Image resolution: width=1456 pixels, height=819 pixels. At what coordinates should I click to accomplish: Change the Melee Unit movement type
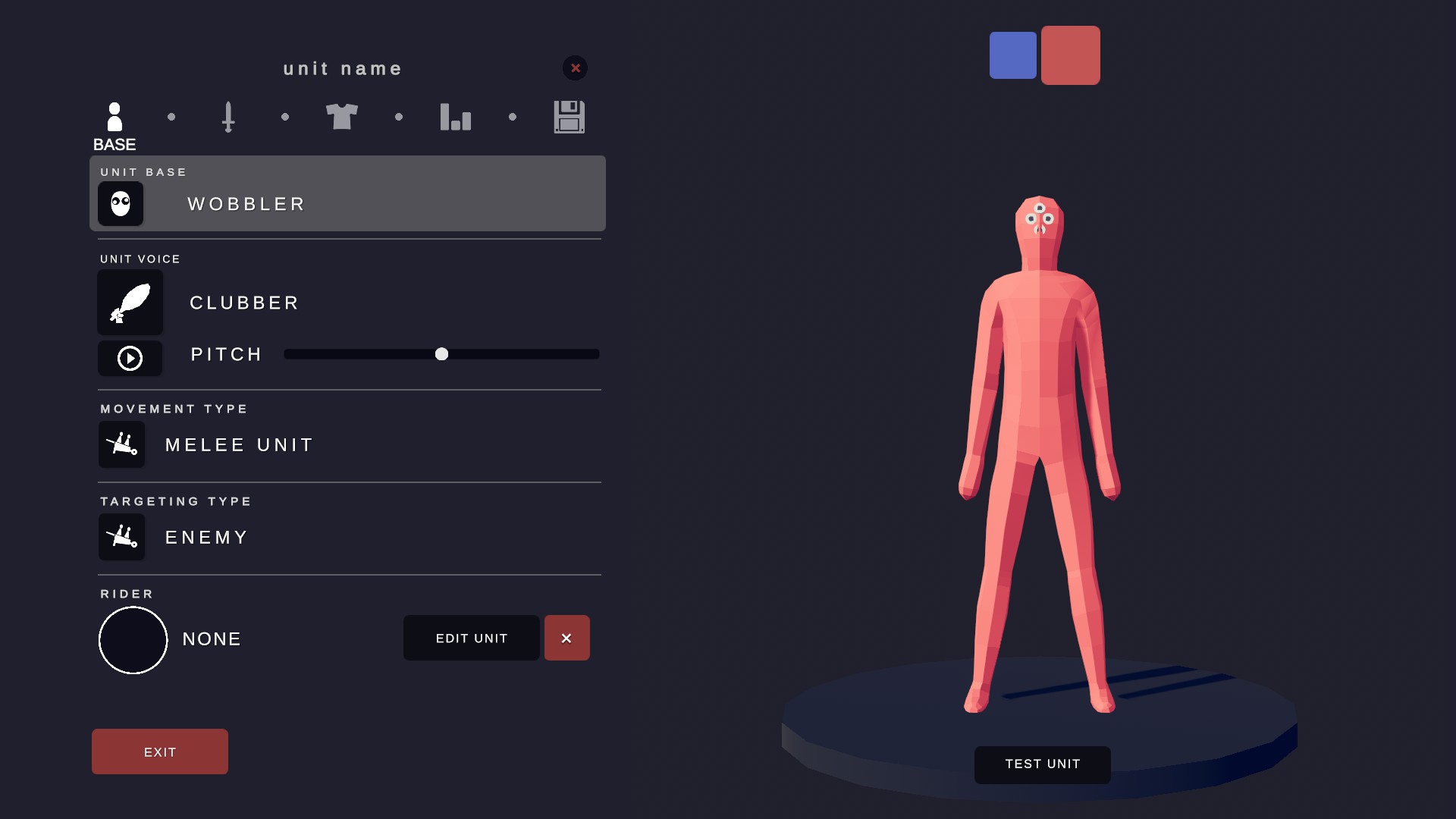(240, 444)
